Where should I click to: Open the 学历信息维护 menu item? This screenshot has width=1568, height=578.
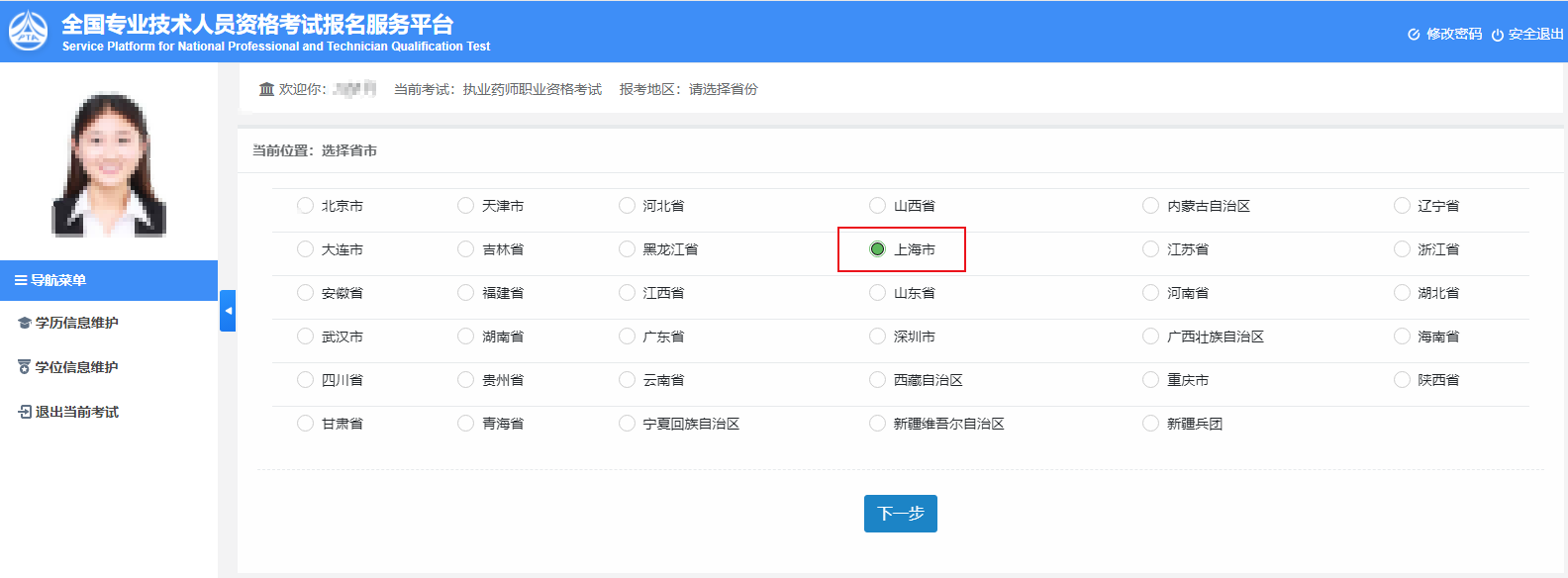point(76,324)
